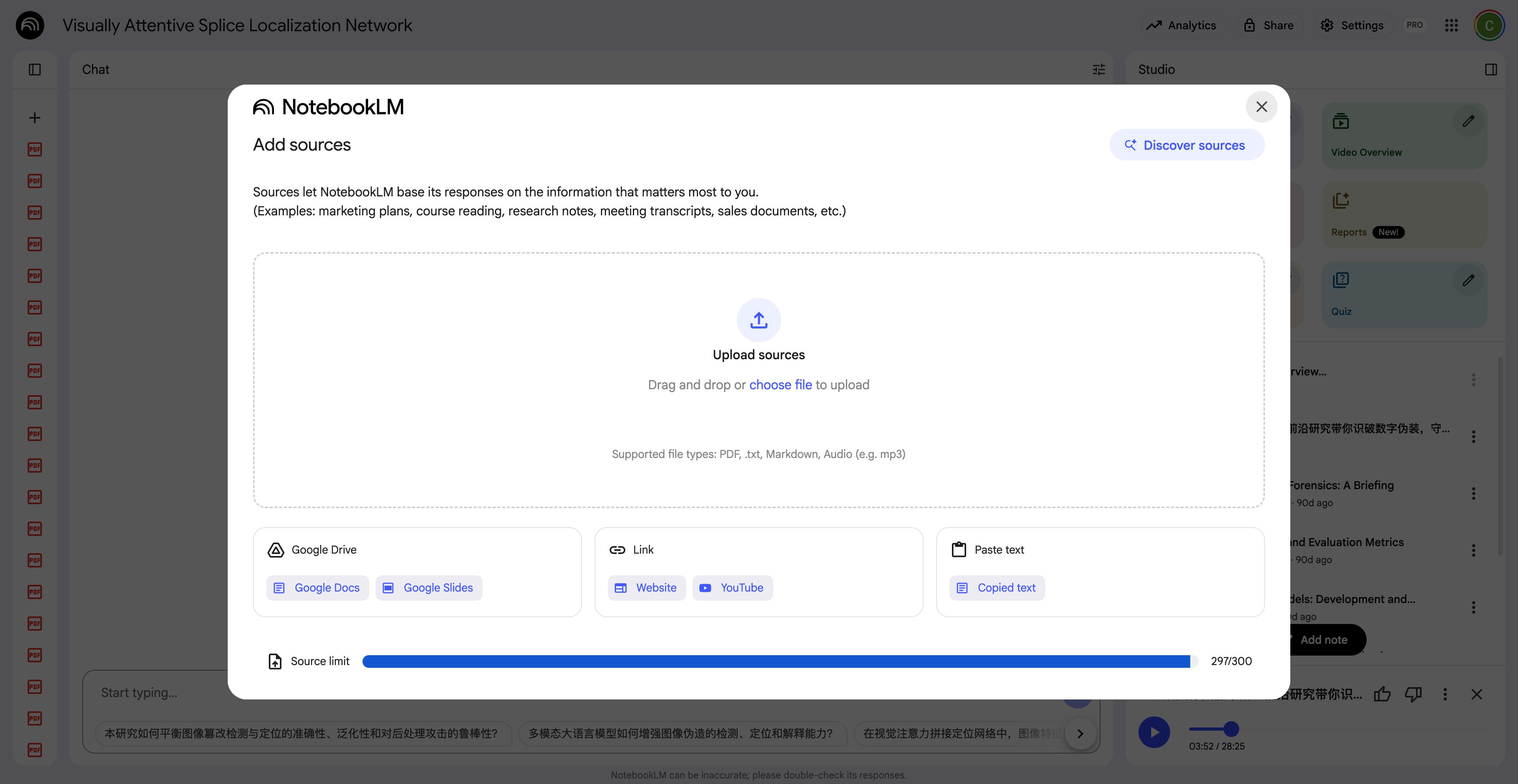
Task: Open the options menu on Forensics: A Briefing
Action: (x=1474, y=493)
